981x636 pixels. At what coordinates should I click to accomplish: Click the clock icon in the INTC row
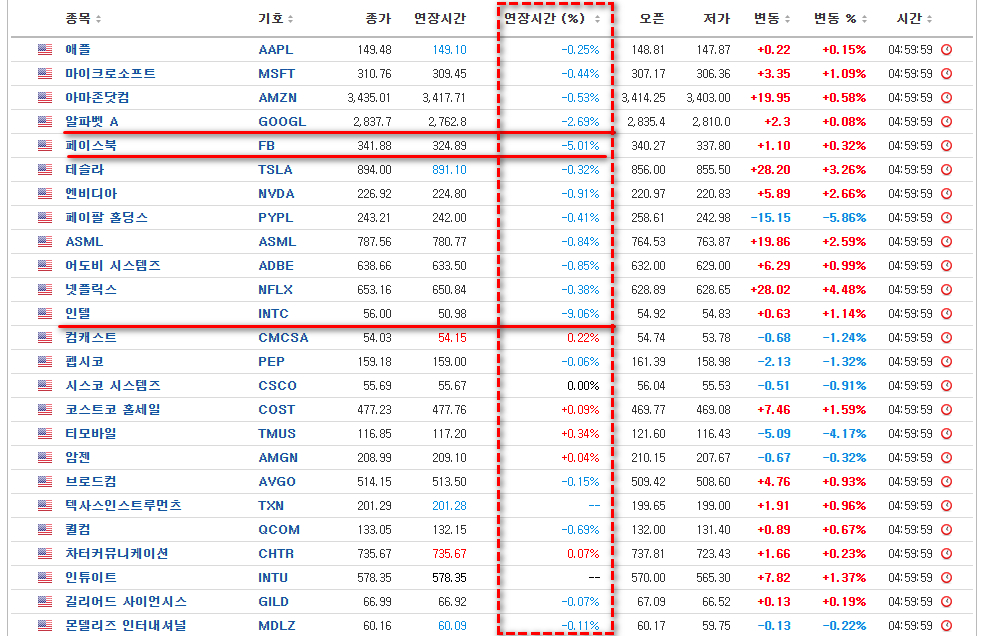point(947,314)
